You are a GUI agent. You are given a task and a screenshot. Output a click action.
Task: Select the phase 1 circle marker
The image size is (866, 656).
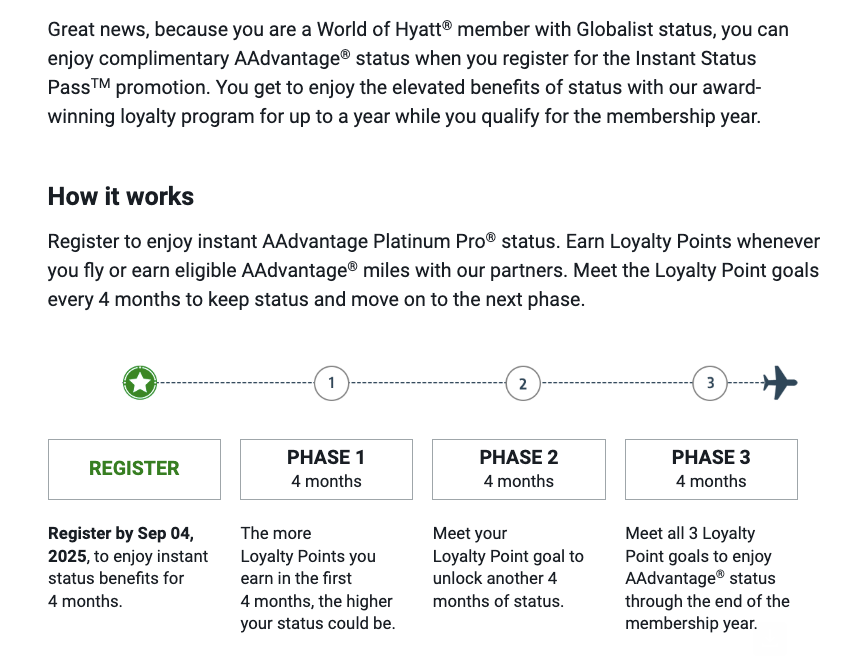click(x=331, y=383)
